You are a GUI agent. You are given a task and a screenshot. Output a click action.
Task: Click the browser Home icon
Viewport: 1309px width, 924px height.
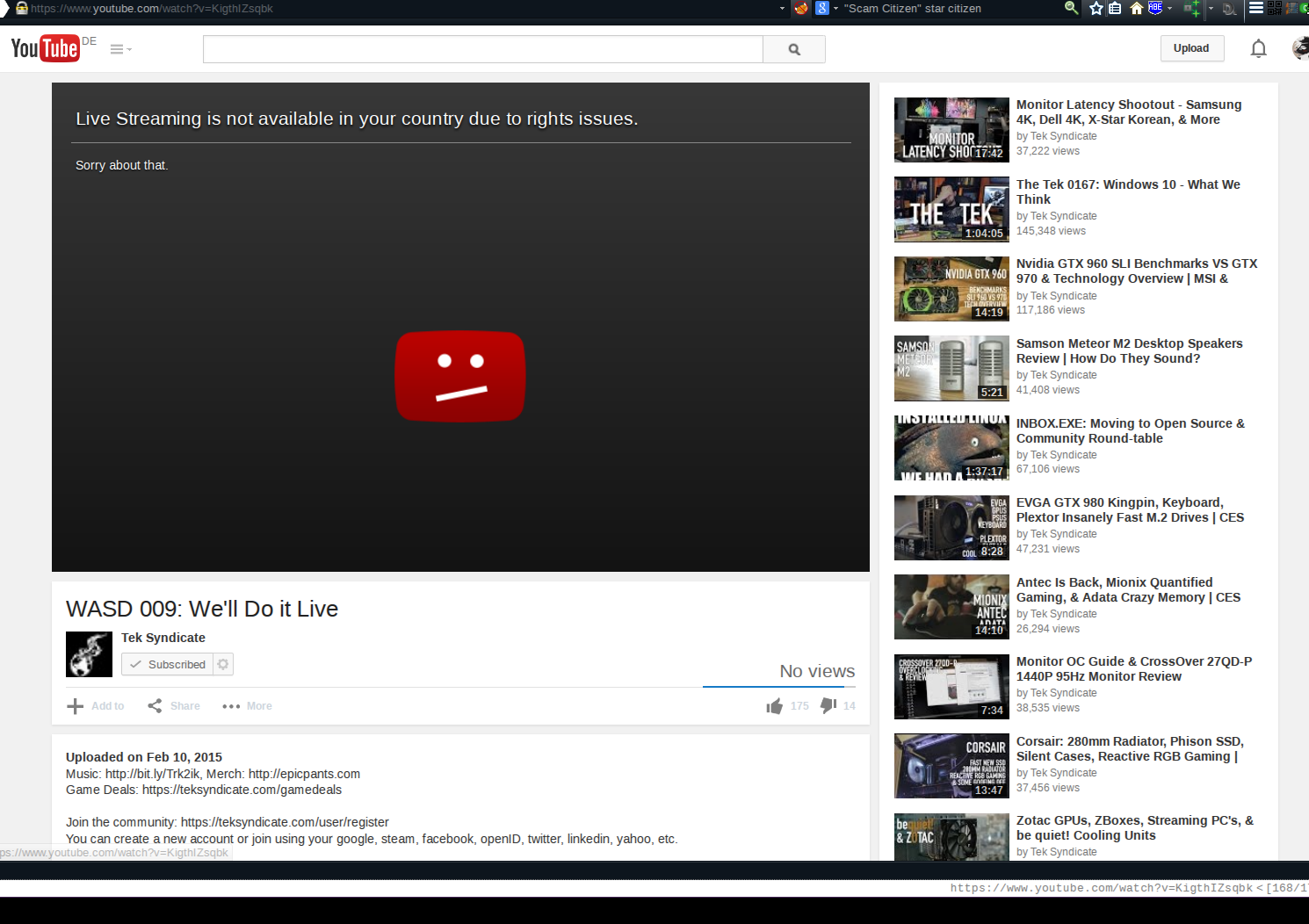[1137, 8]
